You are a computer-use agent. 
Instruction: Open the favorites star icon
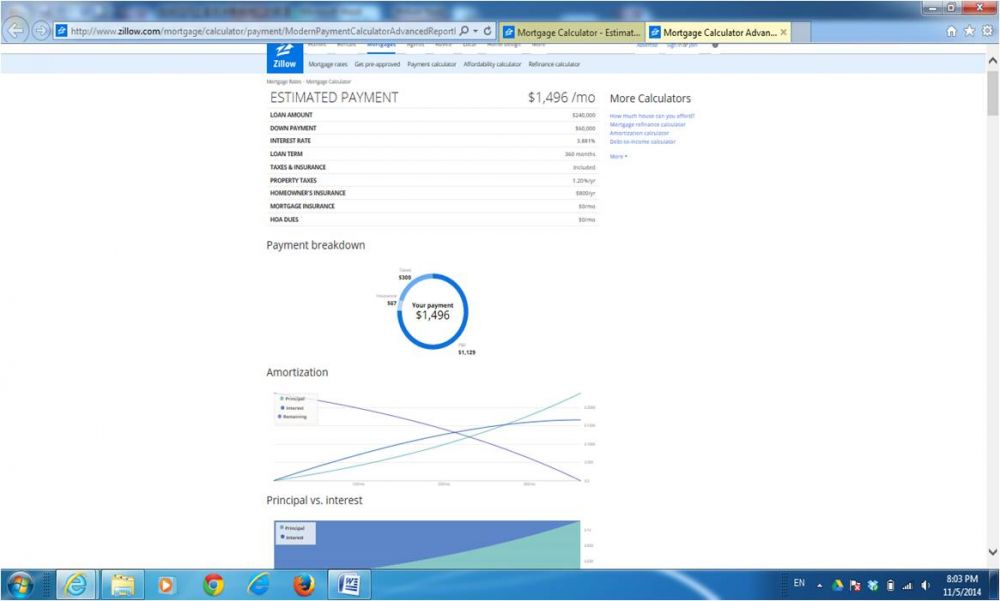(x=969, y=31)
